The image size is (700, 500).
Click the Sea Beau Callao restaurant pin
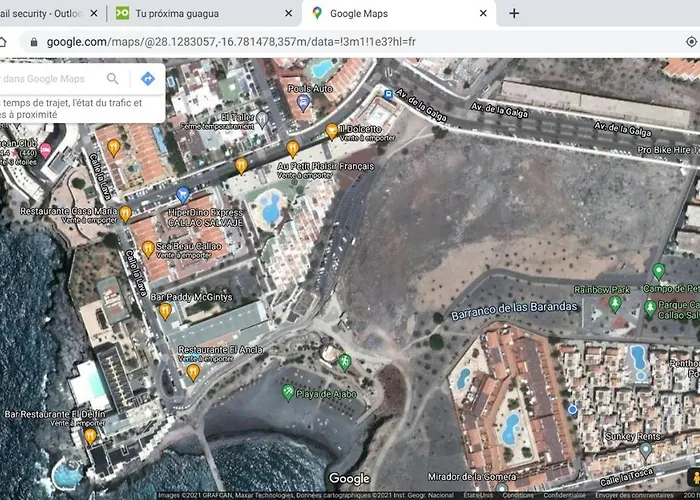click(148, 250)
